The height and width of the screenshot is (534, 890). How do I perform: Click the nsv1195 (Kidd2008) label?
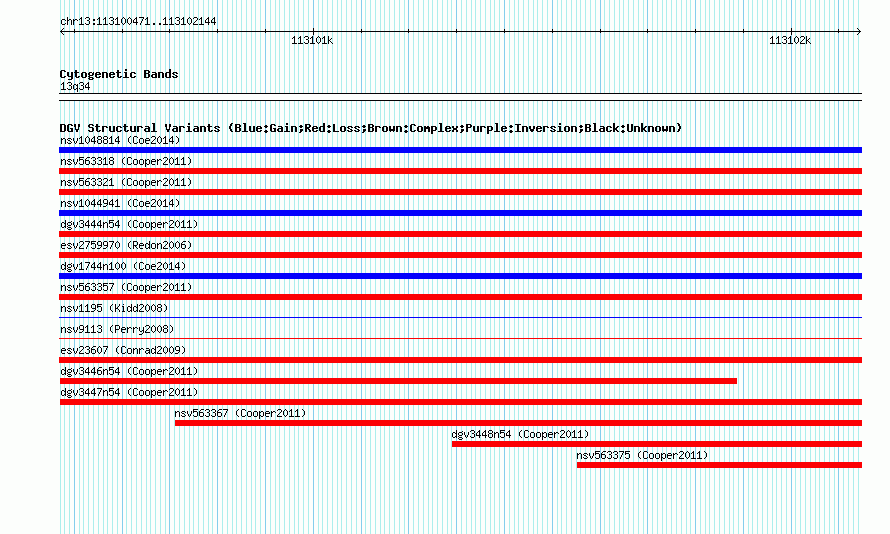(114, 308)
